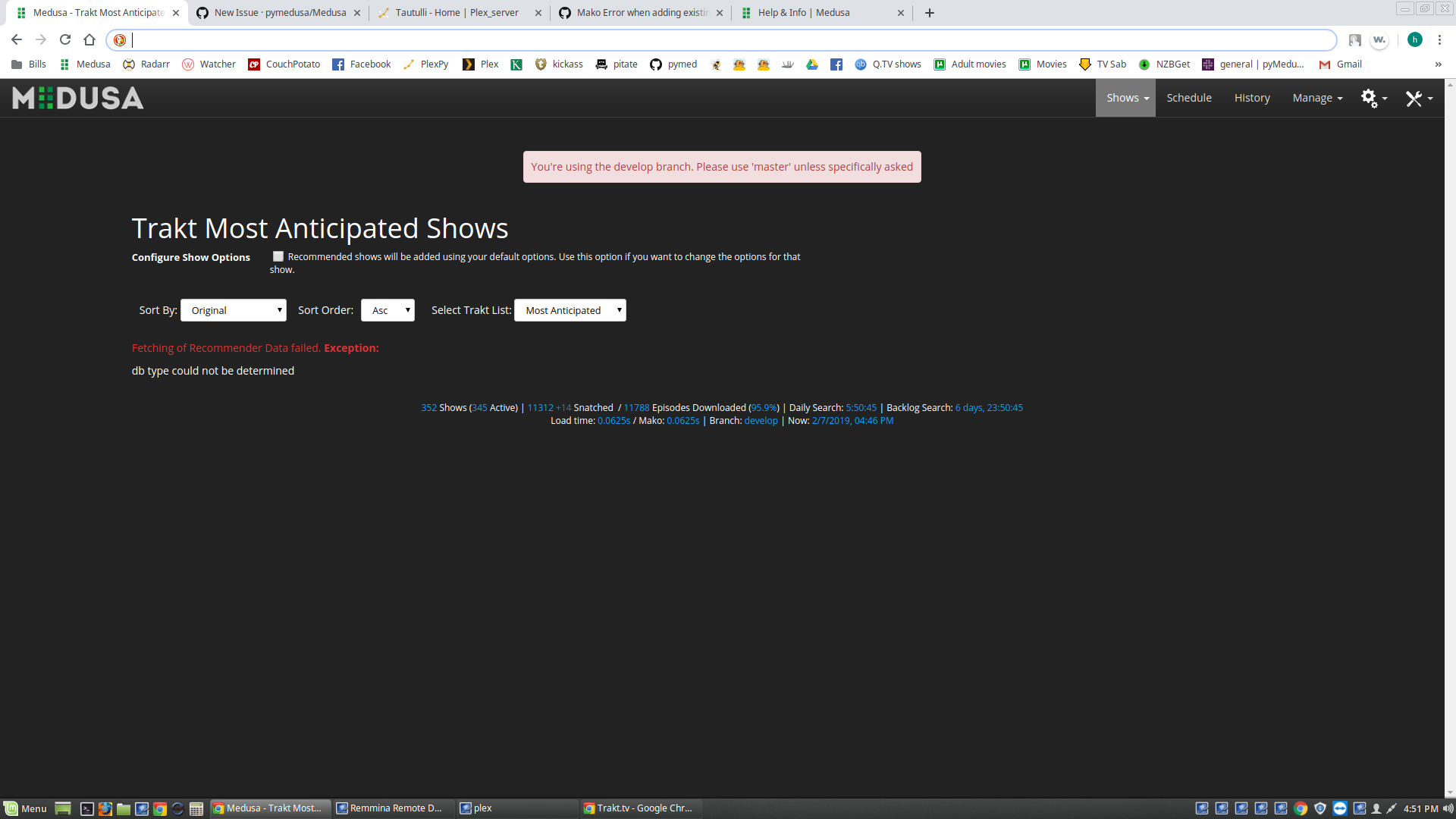Toggle the ad blocker icon in address bar

click(x=120, y=40)
